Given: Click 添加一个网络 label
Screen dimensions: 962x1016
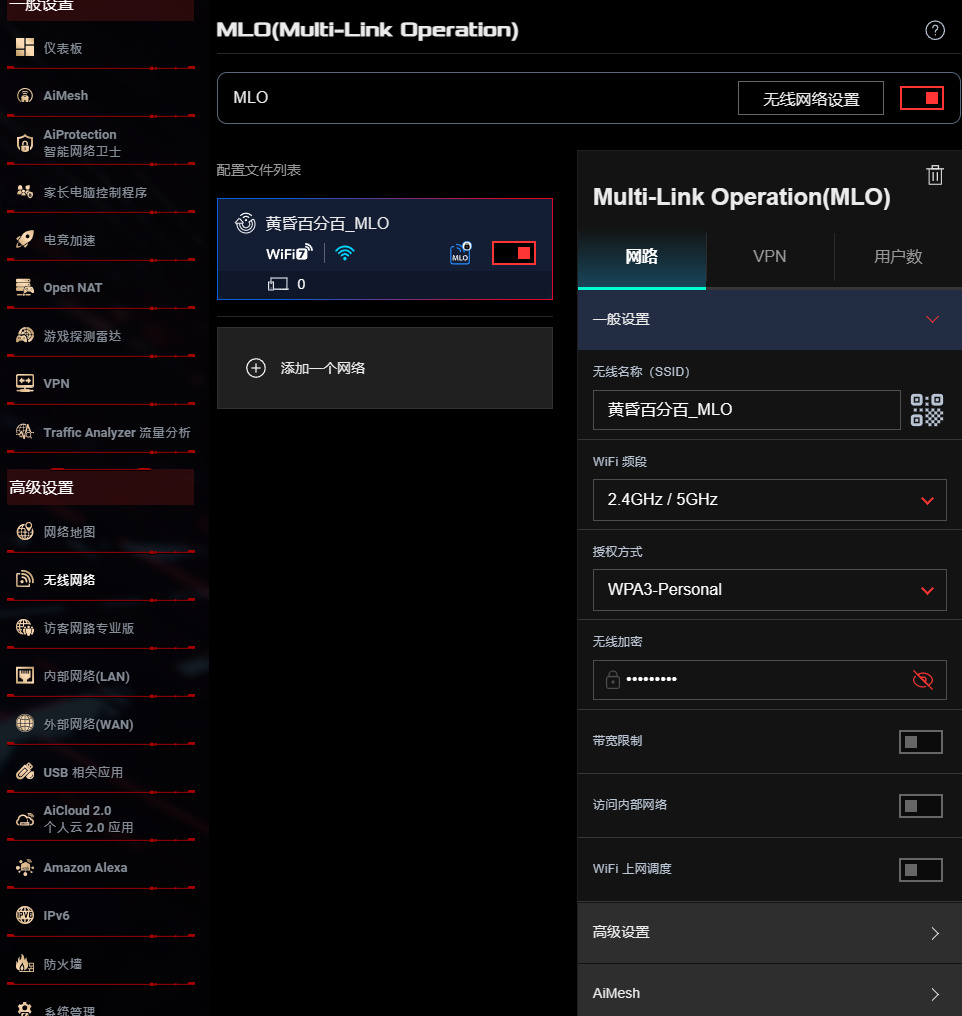Looking at the screenshot, I should [323, 368].
